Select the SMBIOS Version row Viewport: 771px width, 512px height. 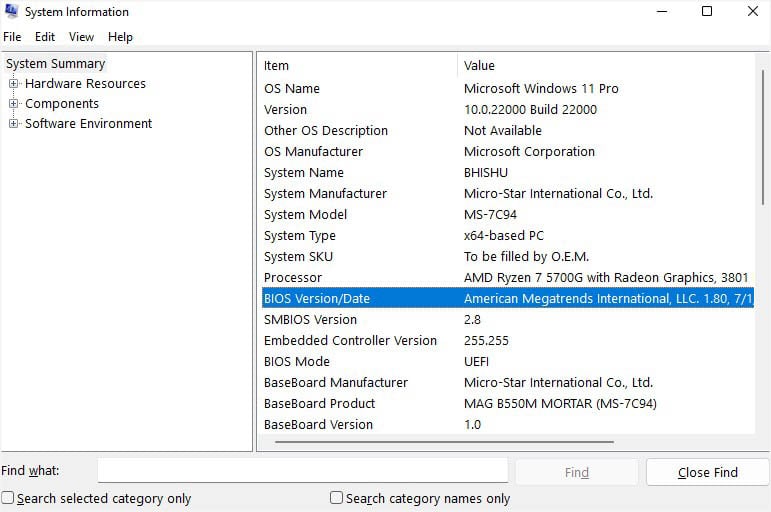pyautogui.click(x=508, y=320)
